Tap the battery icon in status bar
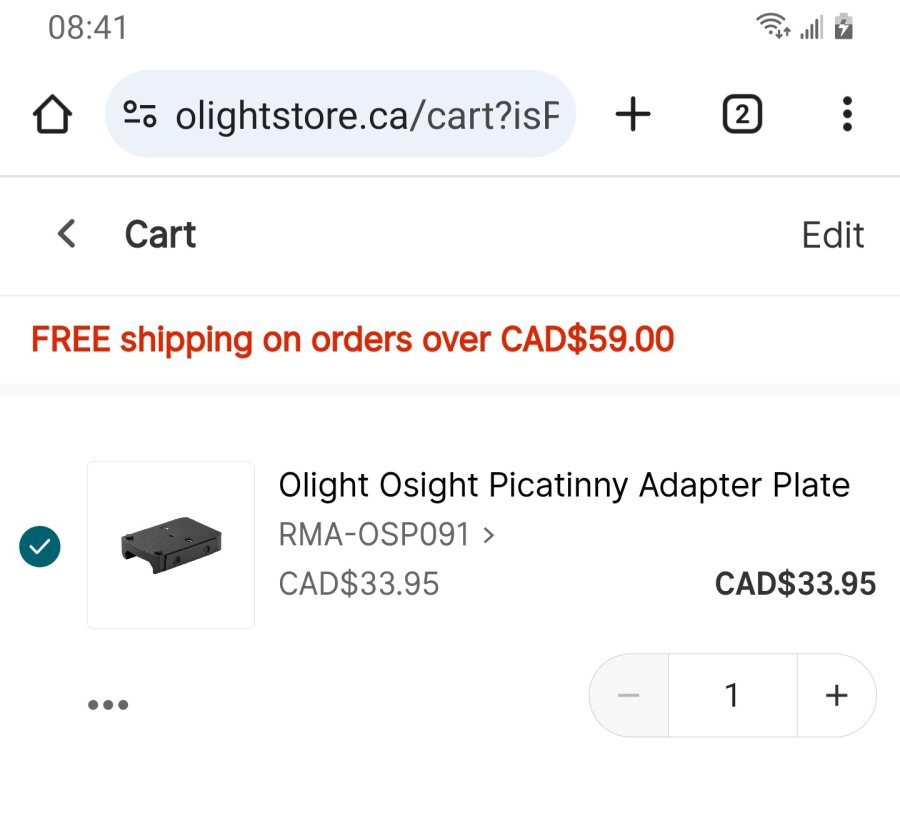This screenshot has width=900, height=813. click(845, 27)
